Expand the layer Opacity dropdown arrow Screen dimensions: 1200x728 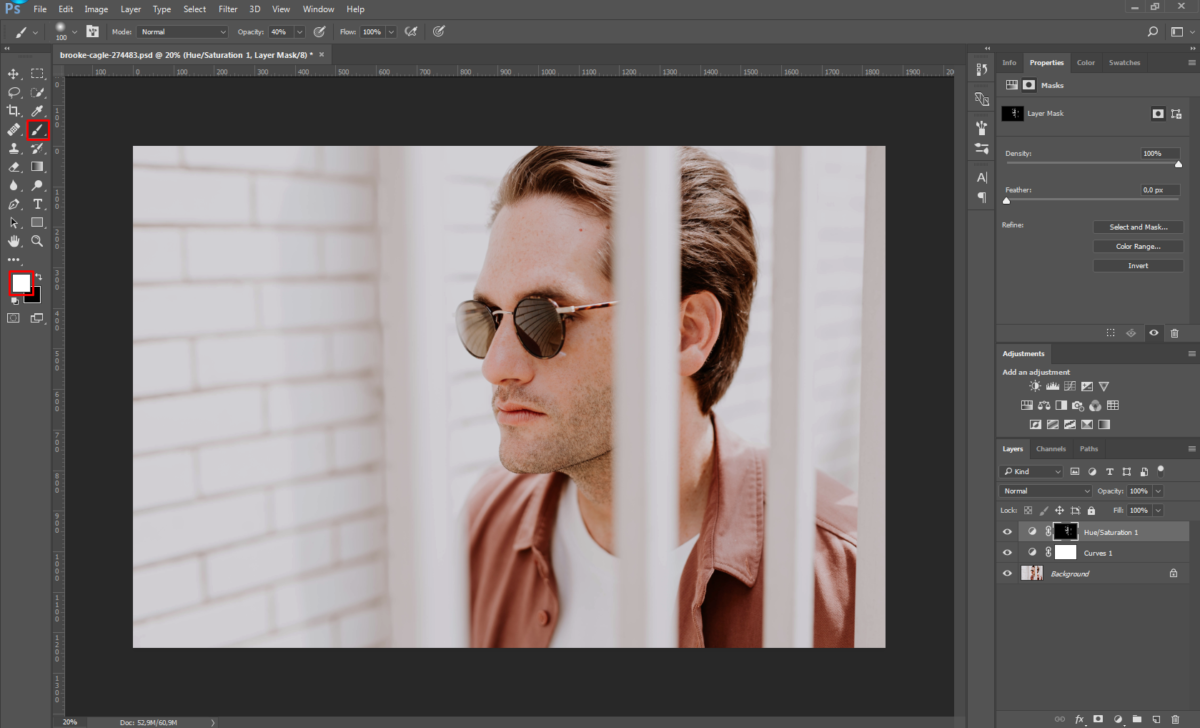pyautogui.click(x=1158, y=491)
